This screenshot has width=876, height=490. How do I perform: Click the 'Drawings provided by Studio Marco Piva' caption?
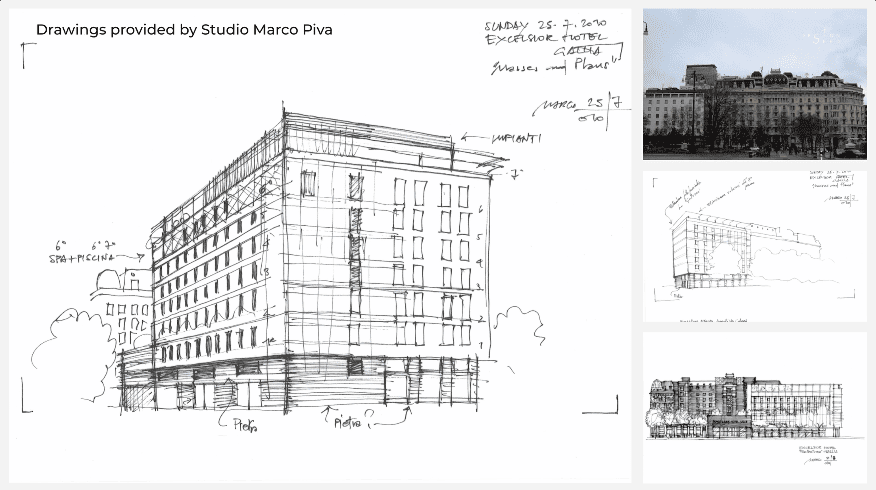tap(184, 30)
